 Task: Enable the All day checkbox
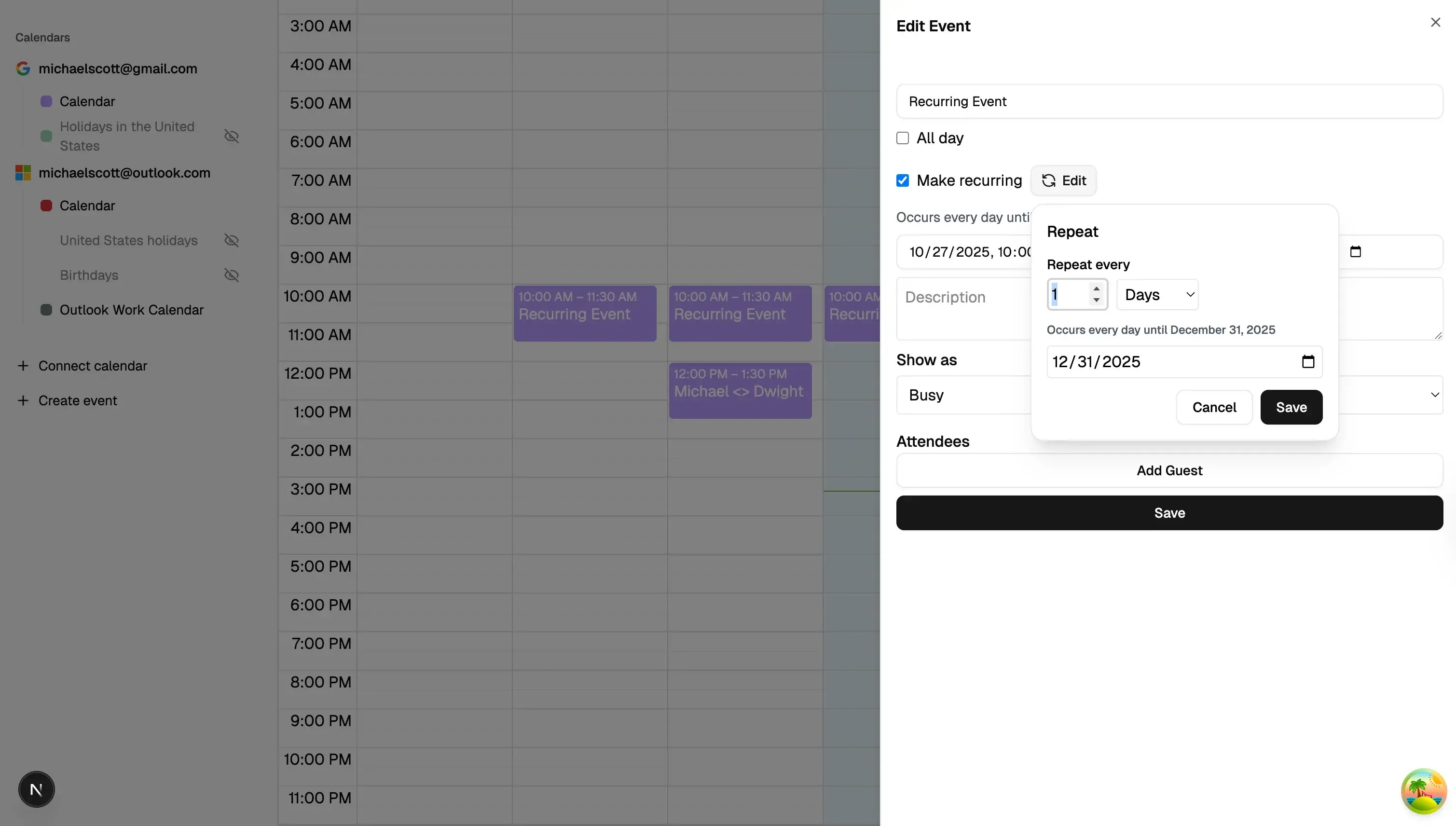pyautogui.click(x=903, y=138)
